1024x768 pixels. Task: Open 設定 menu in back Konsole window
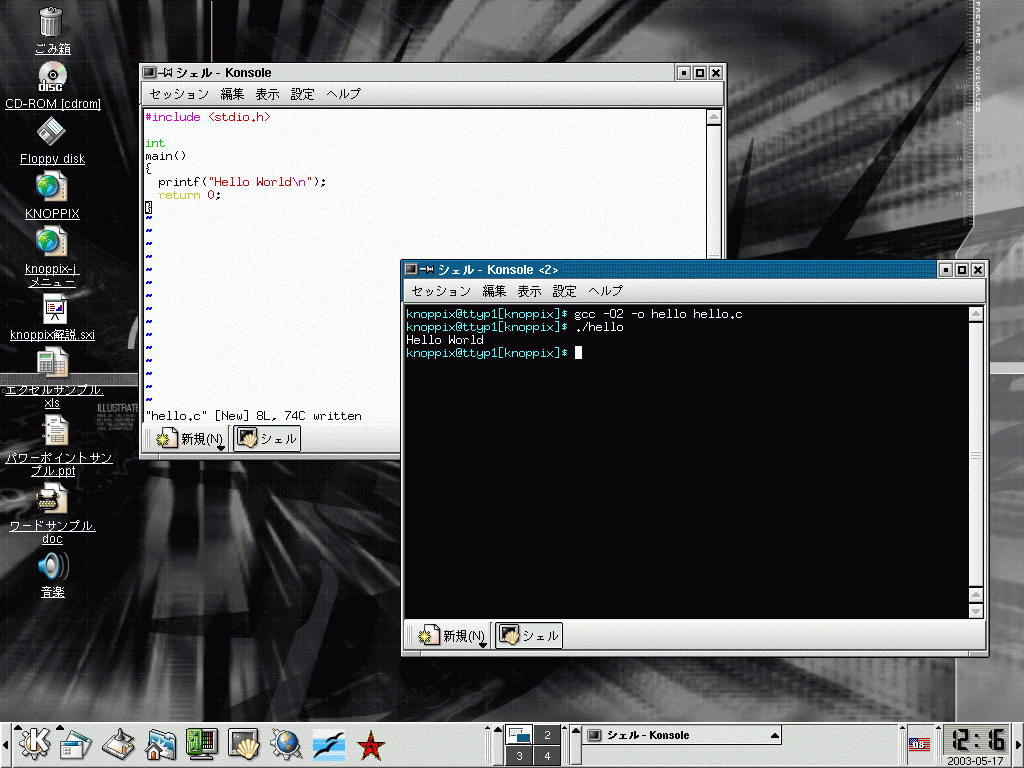(x=302, y=94)
